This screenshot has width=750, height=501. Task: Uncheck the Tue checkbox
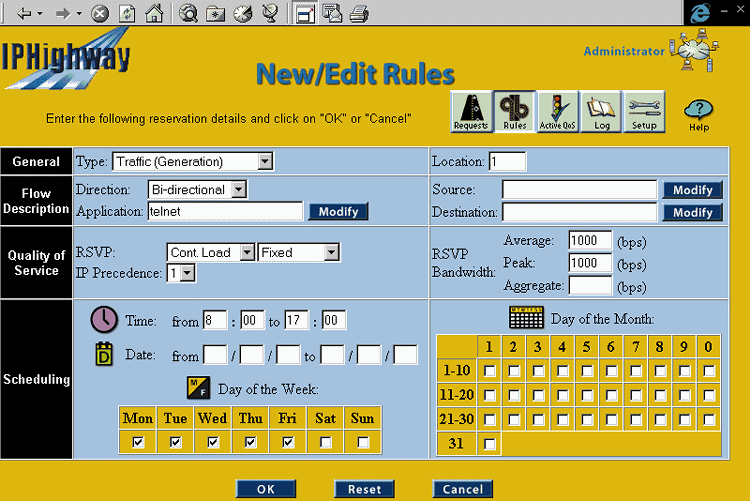point(175,442)
